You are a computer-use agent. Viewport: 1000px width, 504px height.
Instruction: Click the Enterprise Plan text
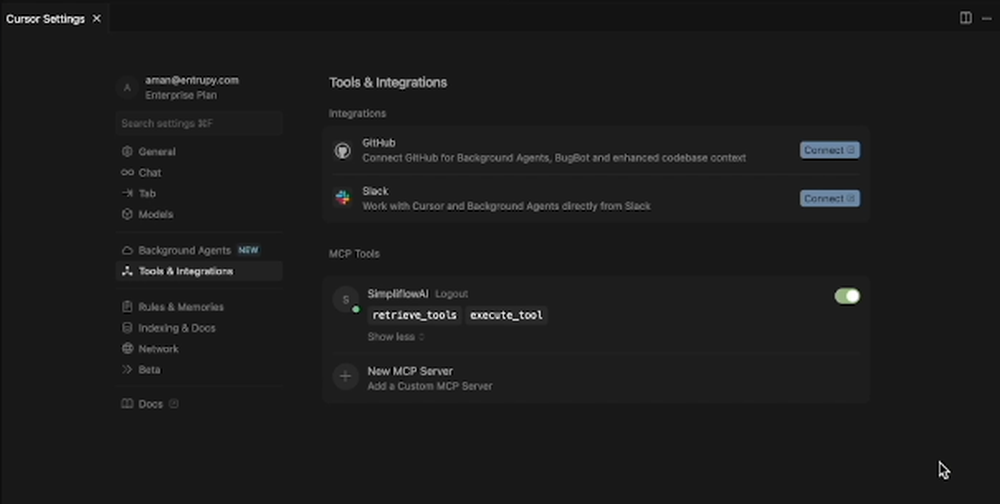point(180,95)
